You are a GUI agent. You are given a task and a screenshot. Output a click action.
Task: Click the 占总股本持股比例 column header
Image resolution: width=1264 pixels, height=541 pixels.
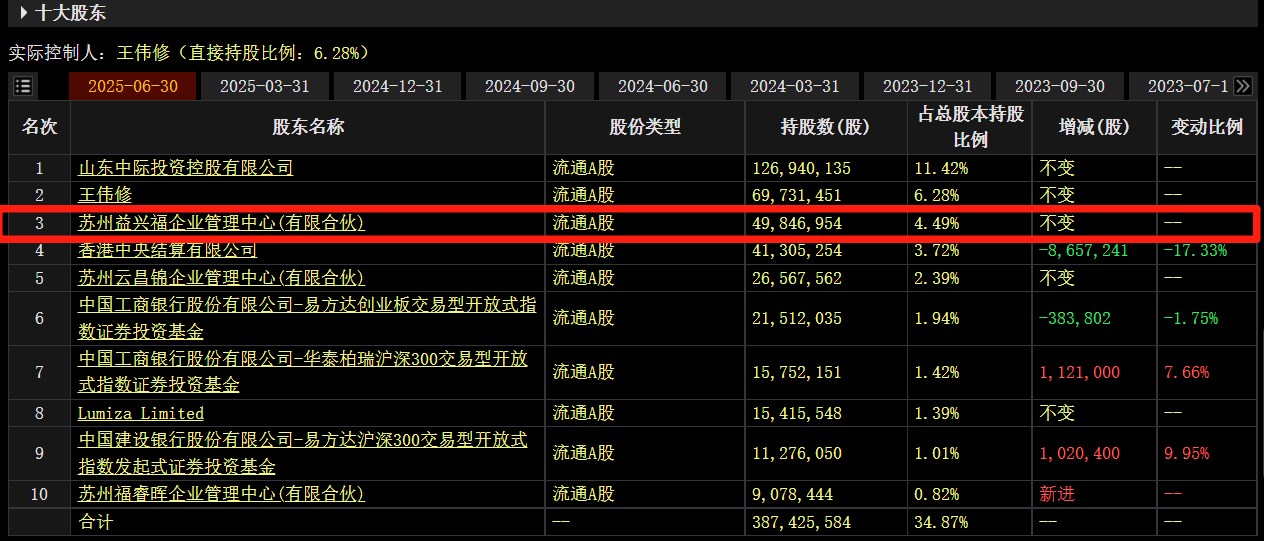970,127
